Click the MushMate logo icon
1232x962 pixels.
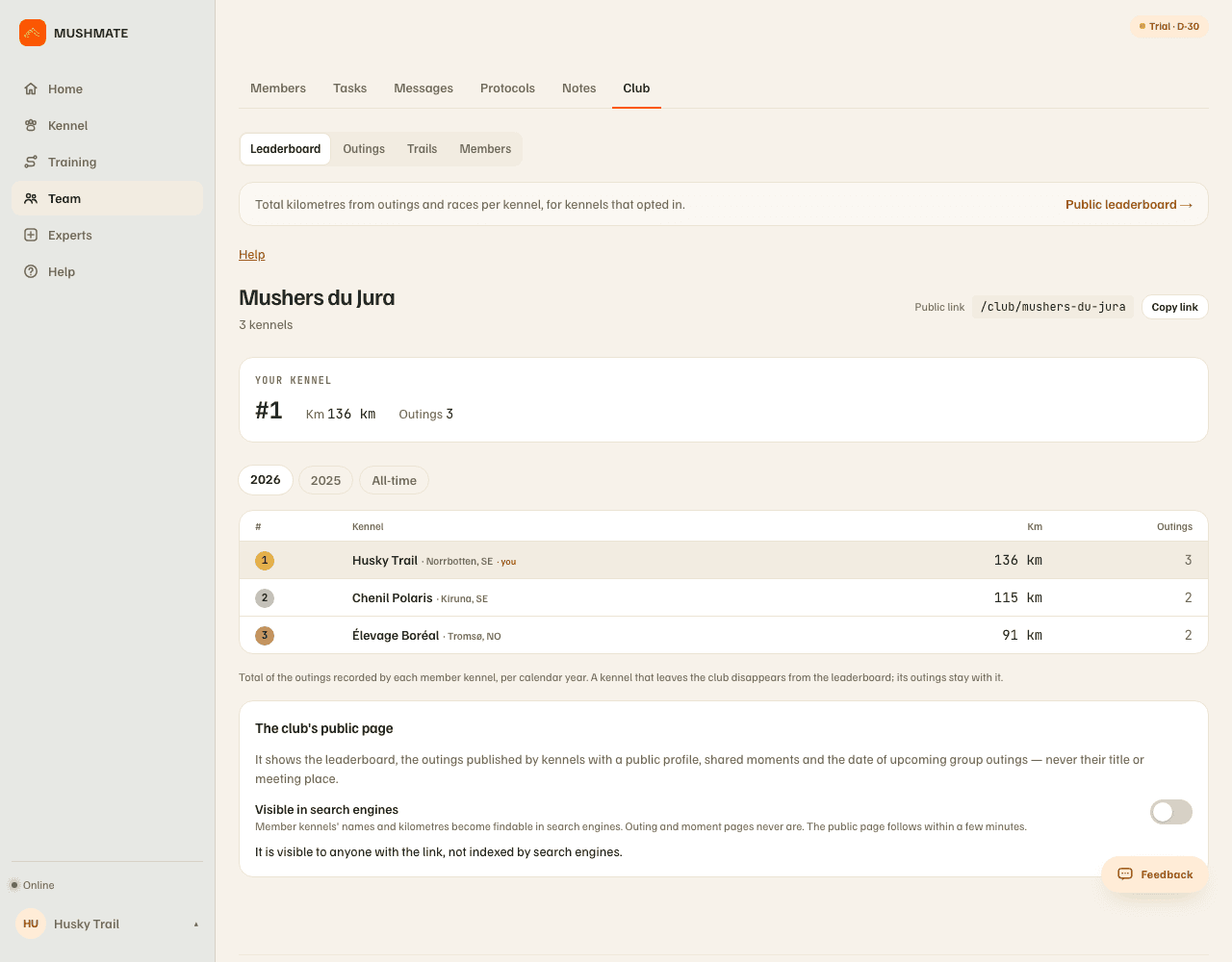point(33,33)
